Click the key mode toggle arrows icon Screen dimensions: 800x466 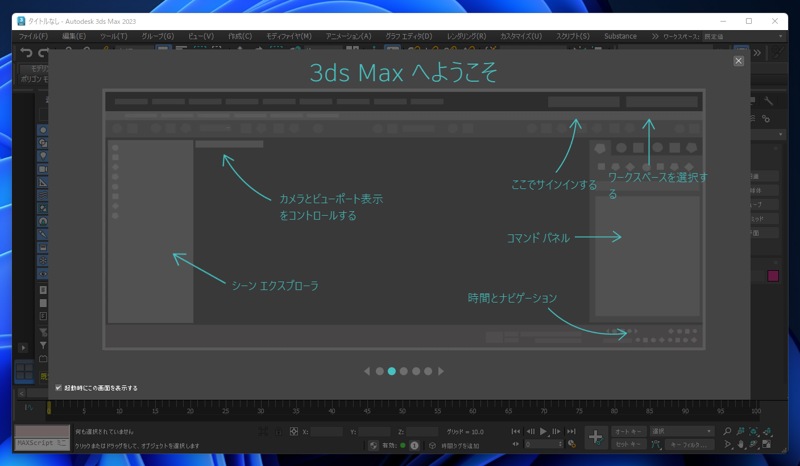(515, 445)
